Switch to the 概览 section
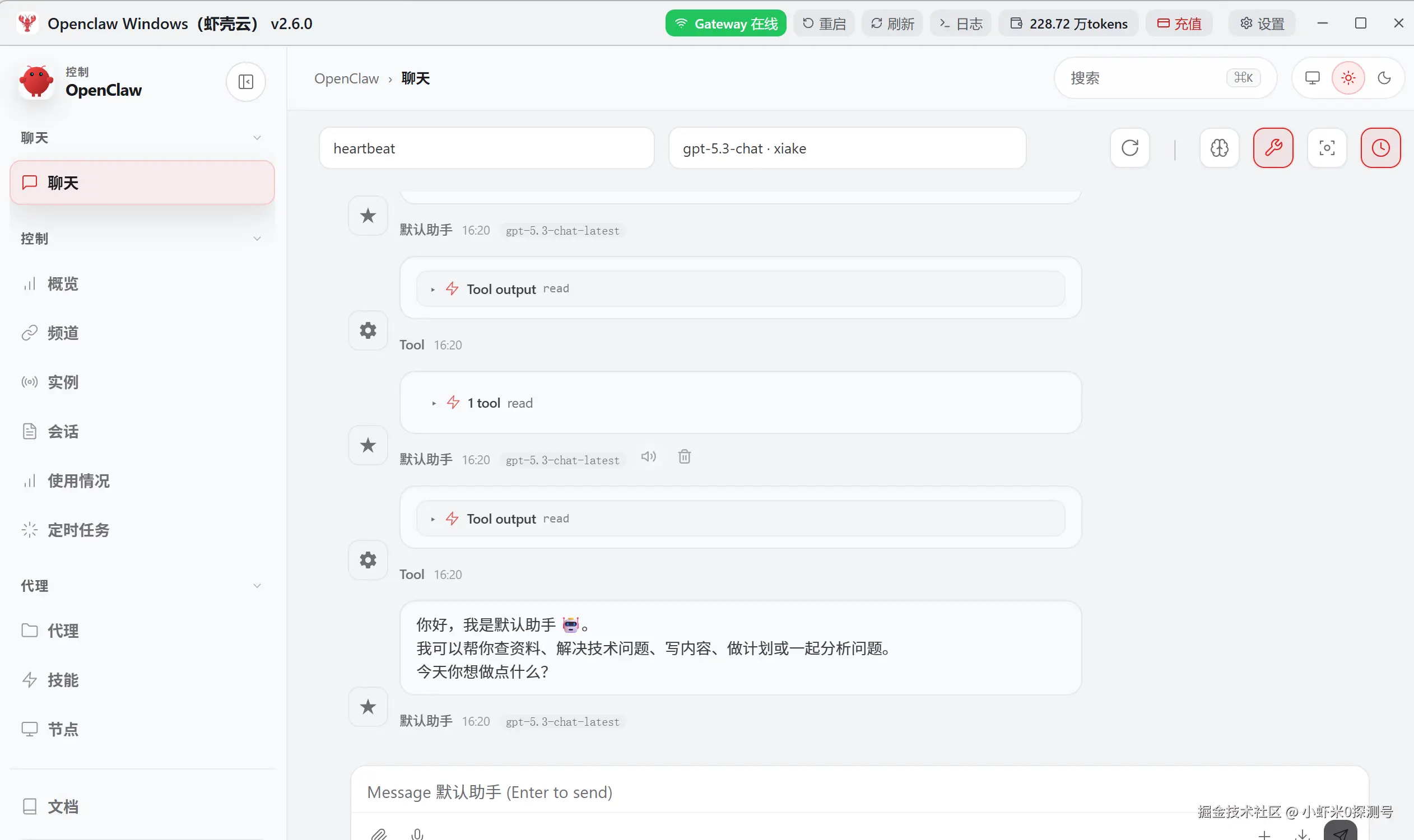Image resolution: width=1414 pixels, height=840 pixels. (62, 283)
